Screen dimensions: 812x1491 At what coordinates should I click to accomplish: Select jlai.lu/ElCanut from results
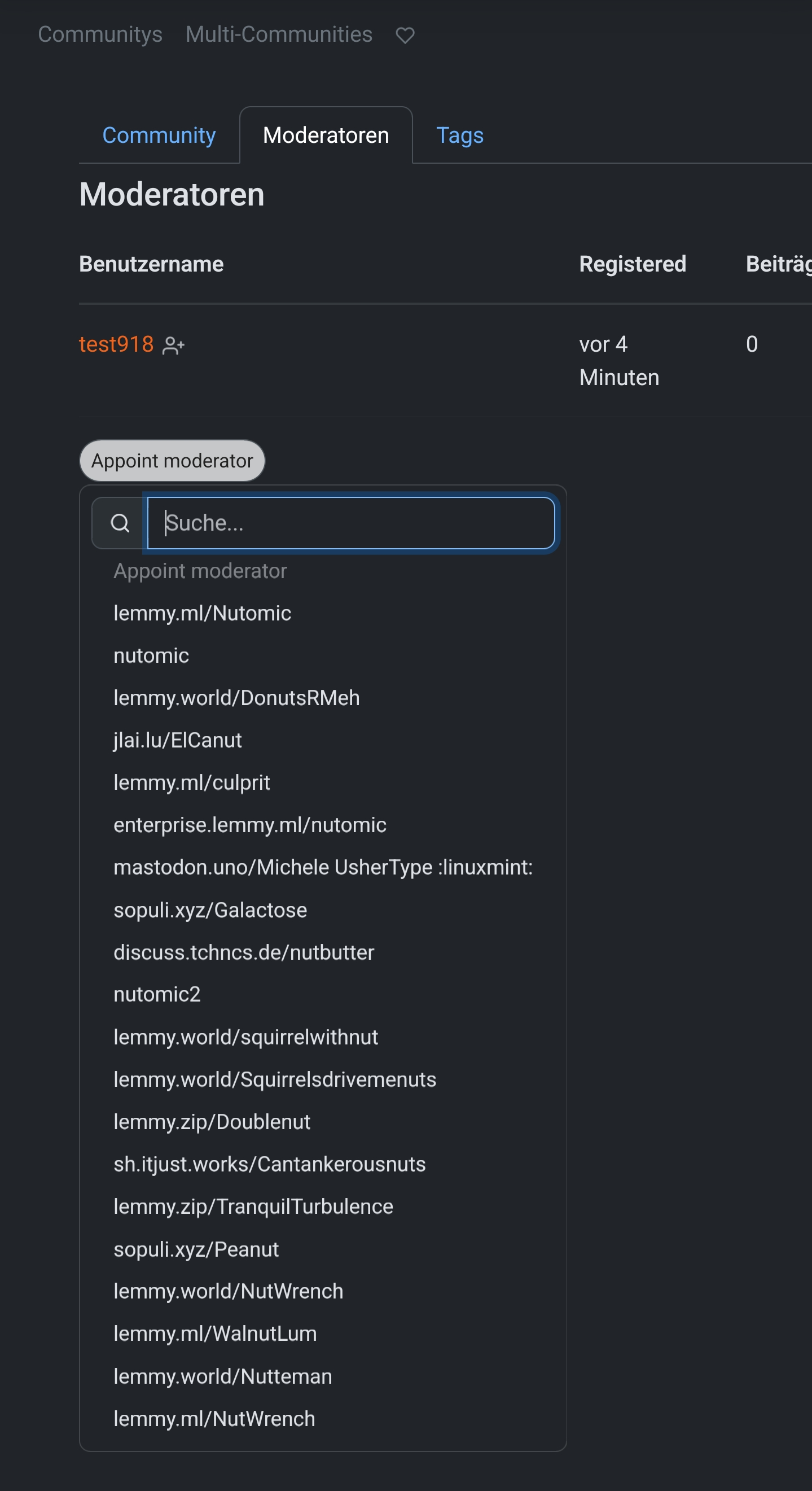pos(178,740)
